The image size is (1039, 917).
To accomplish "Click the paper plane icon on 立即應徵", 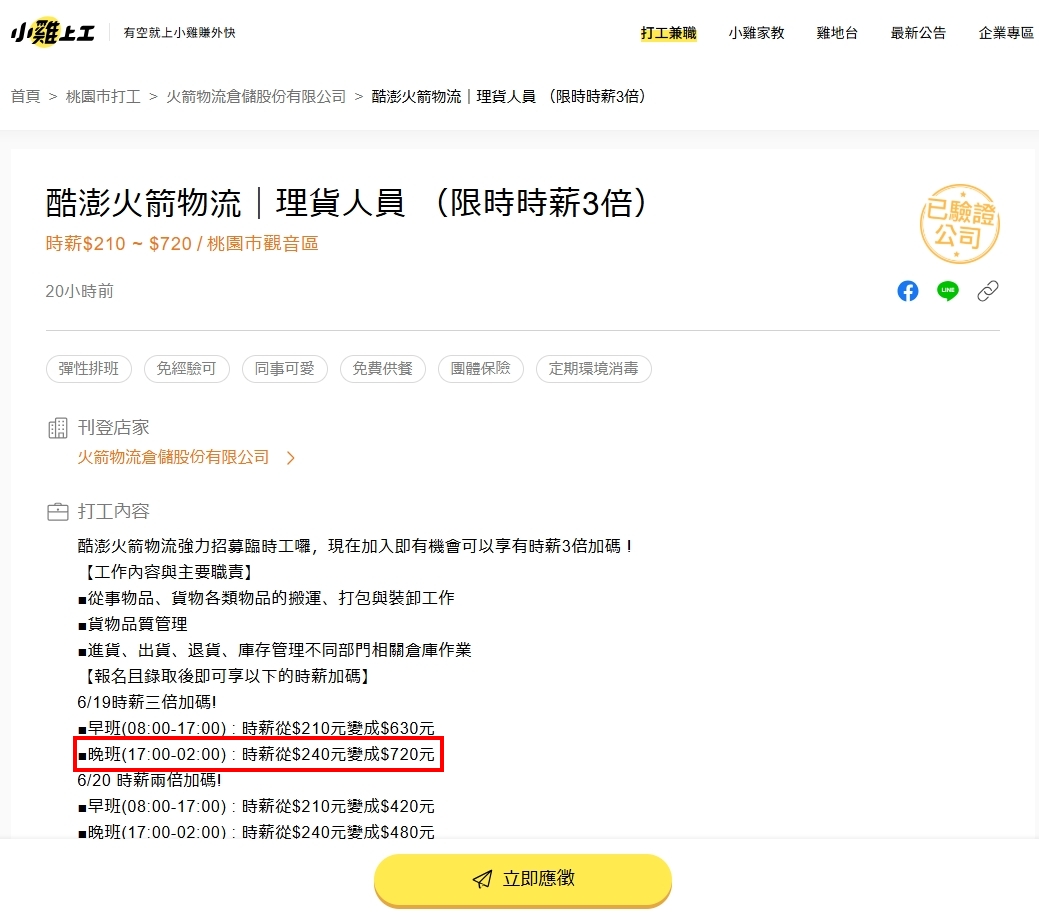I will [482, 879].
